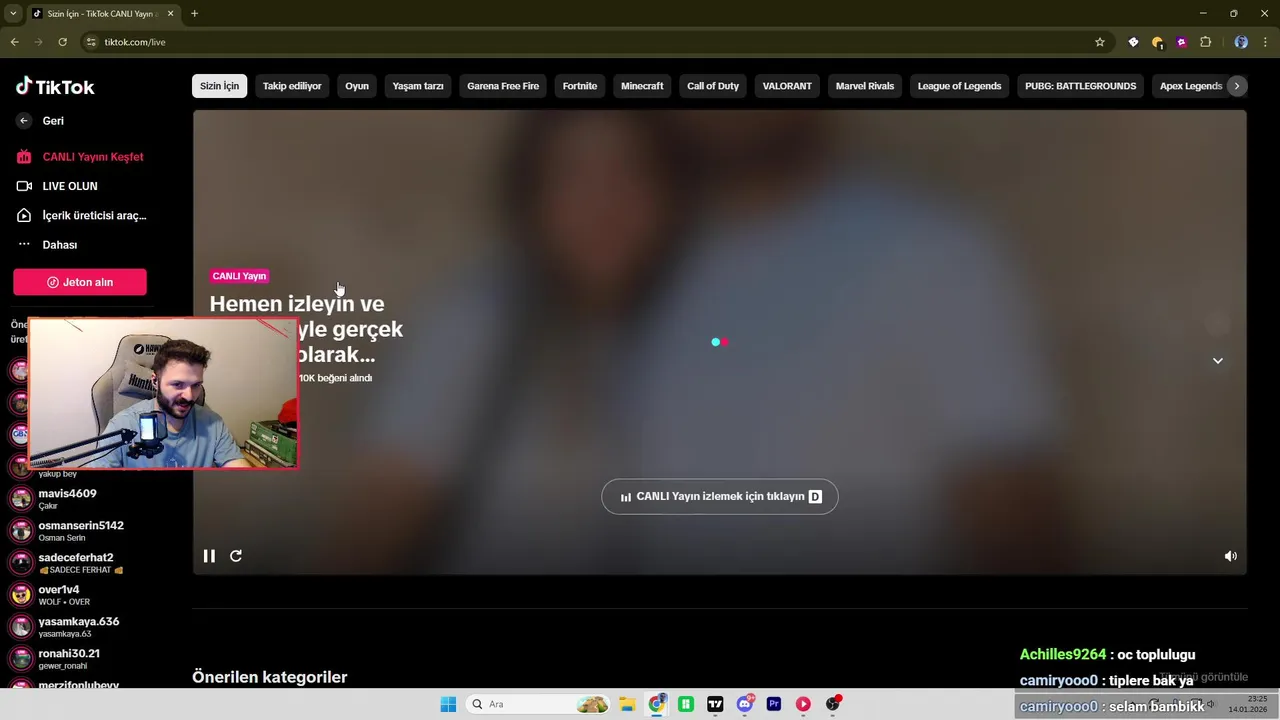Reload the page in browser toolbar
The image size is (1280, 720).
pyautogui.click(x=62, y=42)
